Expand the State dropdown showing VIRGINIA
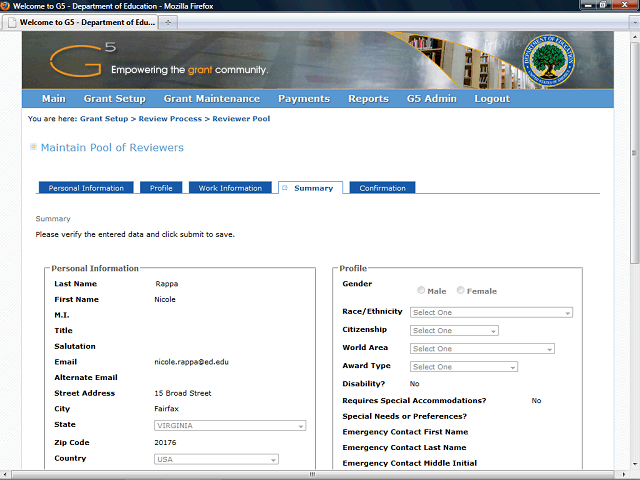This screenshot has width=640, height=480. (230, 426)
